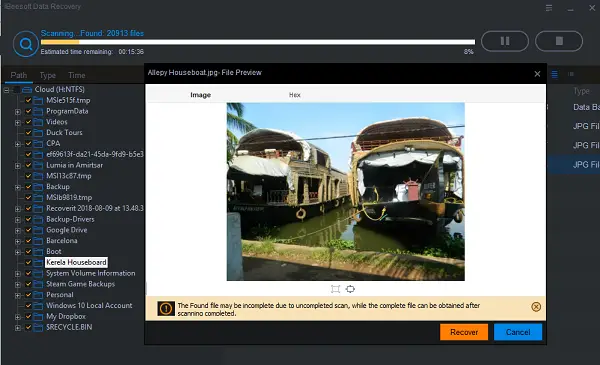600x365 pixels.
Task: Pause the scanning process
Action: point(505,41)
